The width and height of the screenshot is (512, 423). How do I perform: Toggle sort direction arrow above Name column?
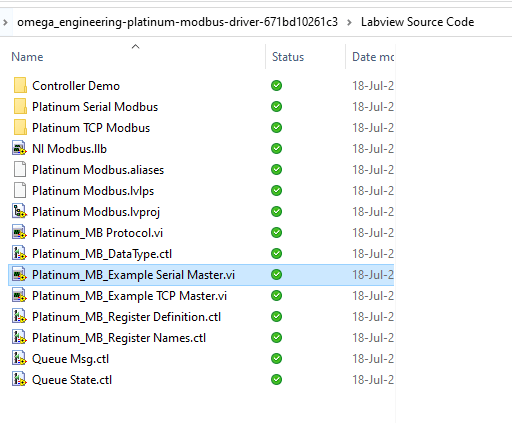(x=135, y=46)
